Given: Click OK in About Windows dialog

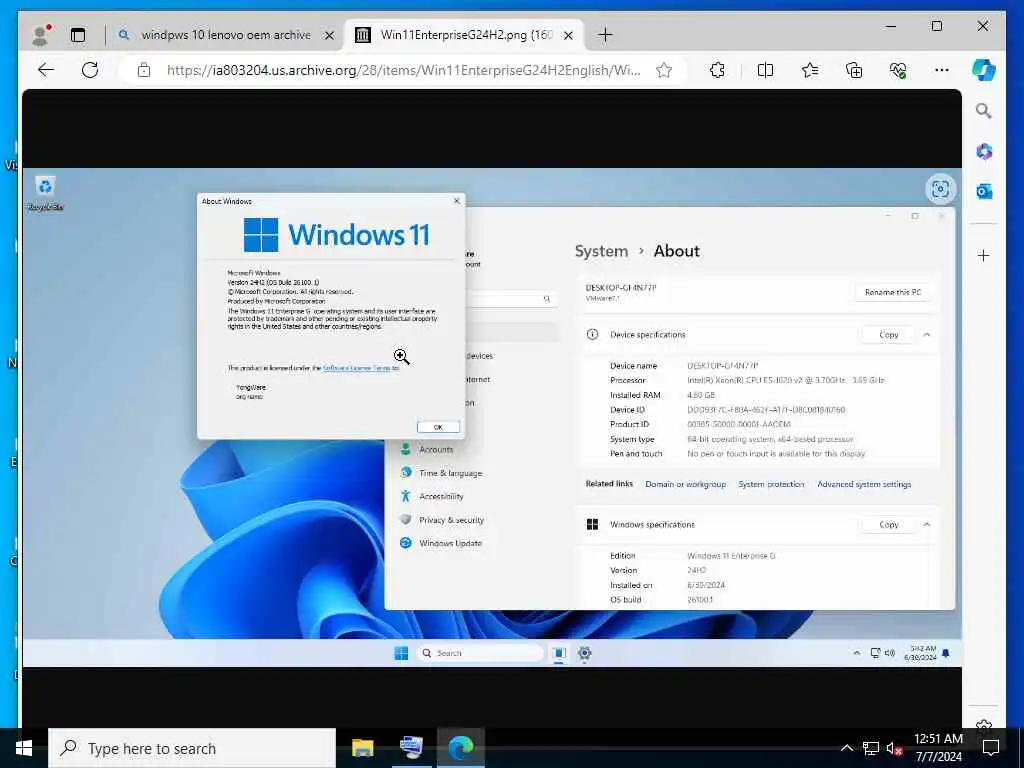Looking at the screenshot, I should (x=438, y=427).
